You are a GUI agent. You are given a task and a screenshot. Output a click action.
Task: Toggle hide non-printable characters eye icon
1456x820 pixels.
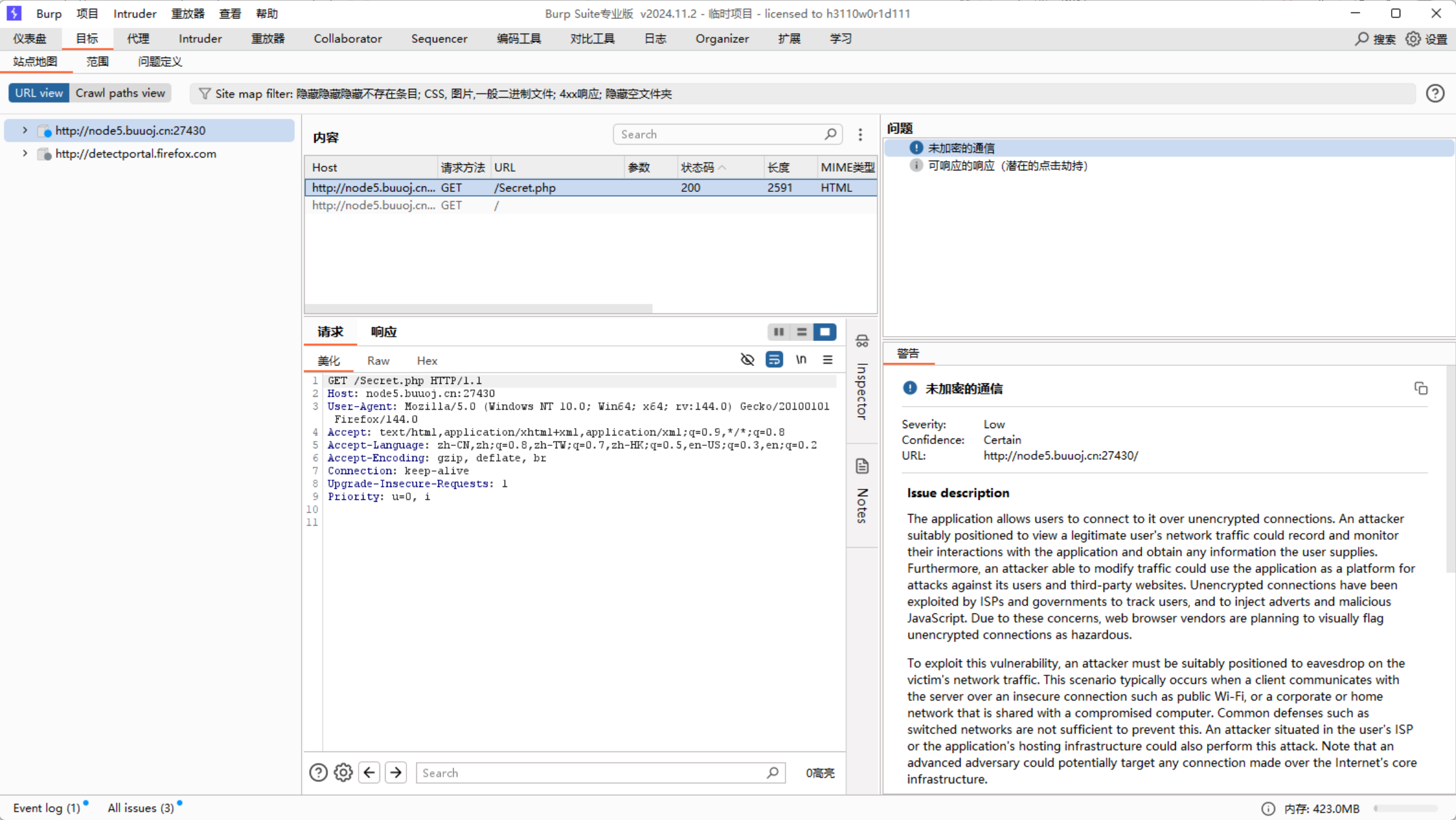pos(747,360)
